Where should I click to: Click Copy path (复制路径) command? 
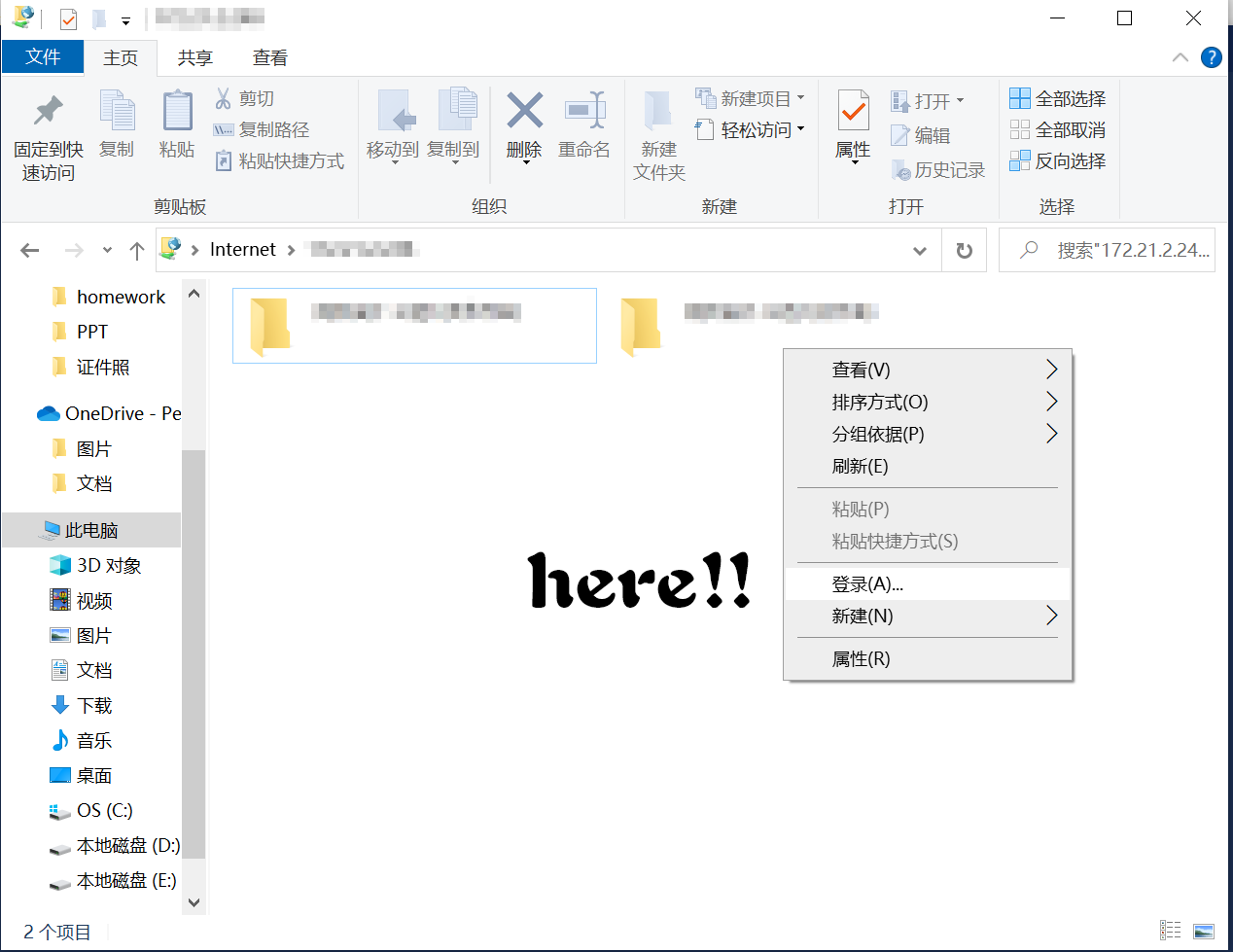coord(261,129)
